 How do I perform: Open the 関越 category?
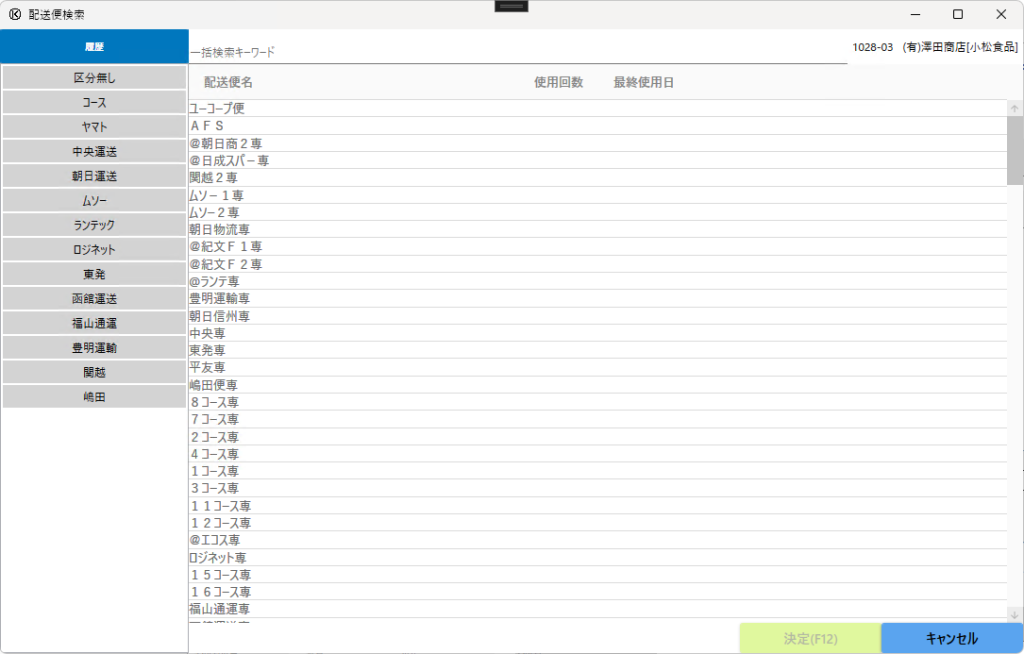click(95, 372)
